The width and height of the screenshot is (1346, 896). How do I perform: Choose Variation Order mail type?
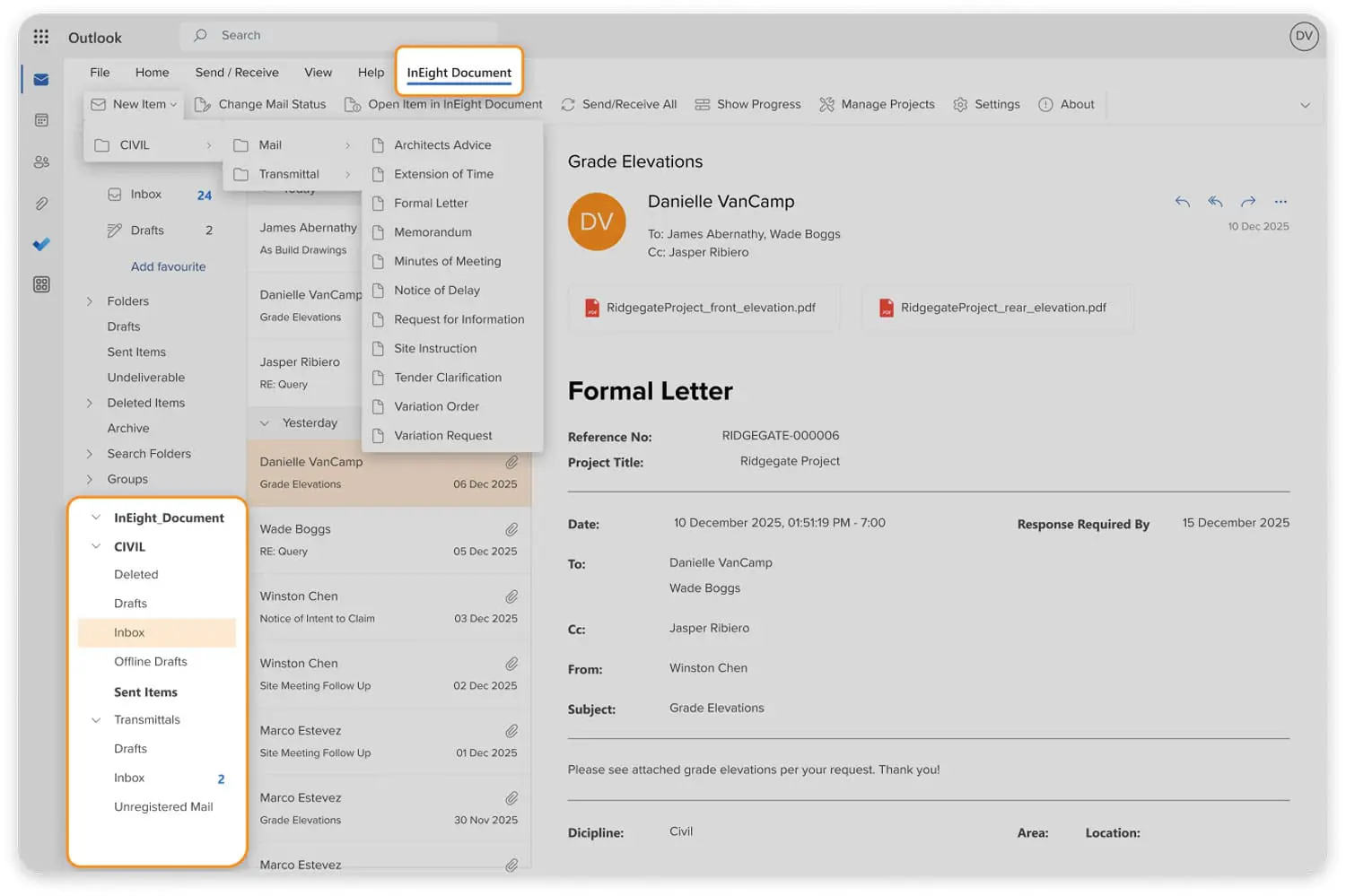click(x=452, y=406)
